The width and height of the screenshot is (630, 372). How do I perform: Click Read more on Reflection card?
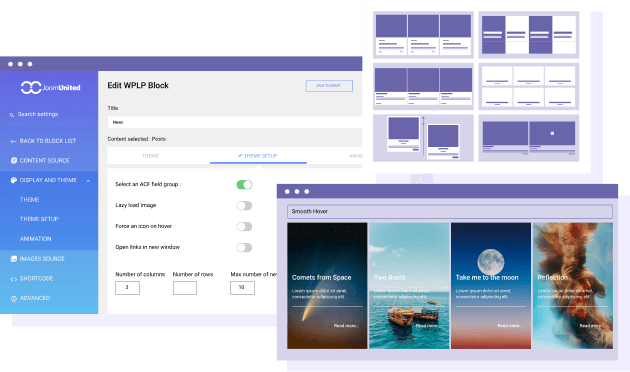pos(590,326)
